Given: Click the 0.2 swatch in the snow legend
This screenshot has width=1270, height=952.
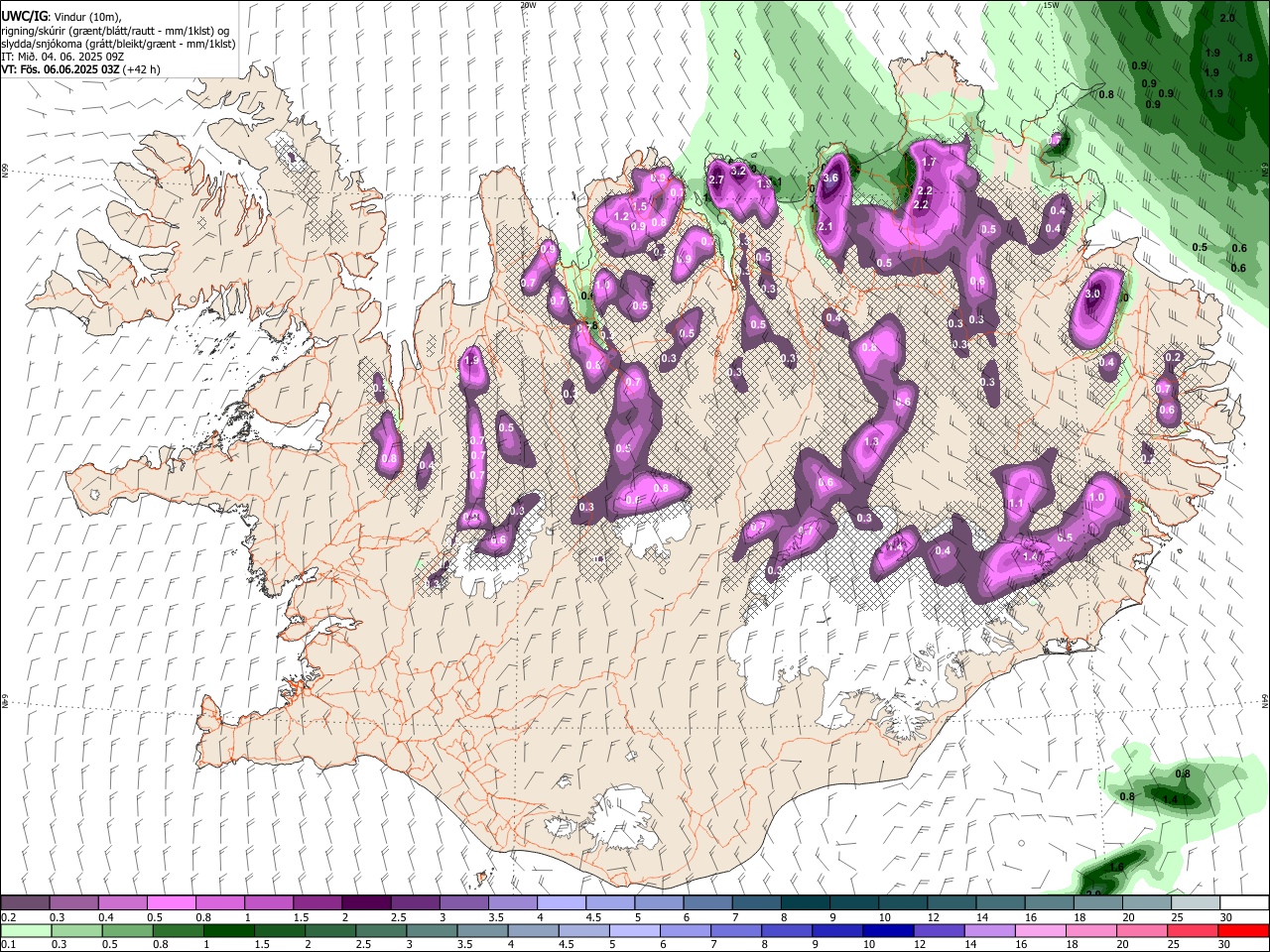Looking at the screenshot, I should (25, 902).
